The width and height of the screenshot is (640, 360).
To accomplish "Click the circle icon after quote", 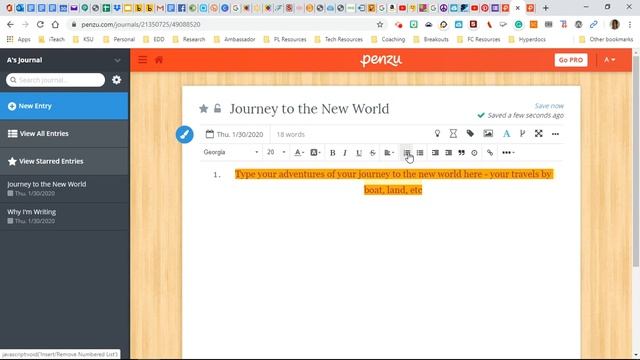I will [x=474, y=153].
